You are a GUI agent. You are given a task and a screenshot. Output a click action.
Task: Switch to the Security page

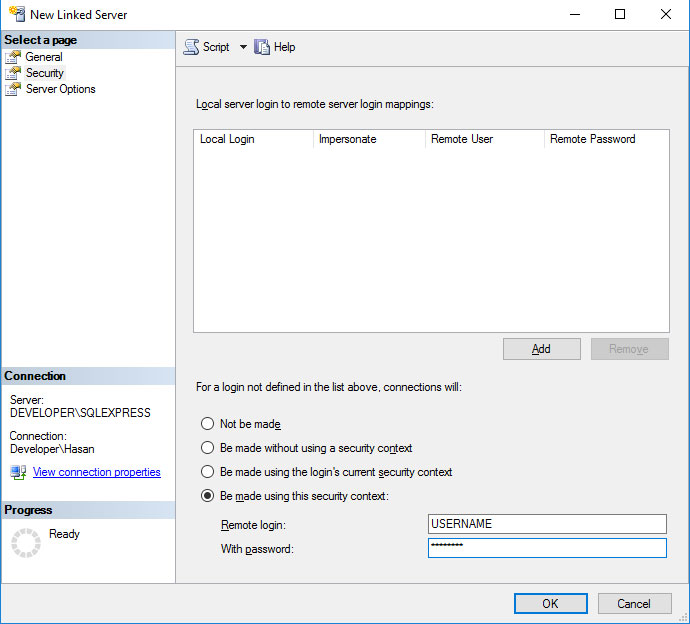click(44, 73)
